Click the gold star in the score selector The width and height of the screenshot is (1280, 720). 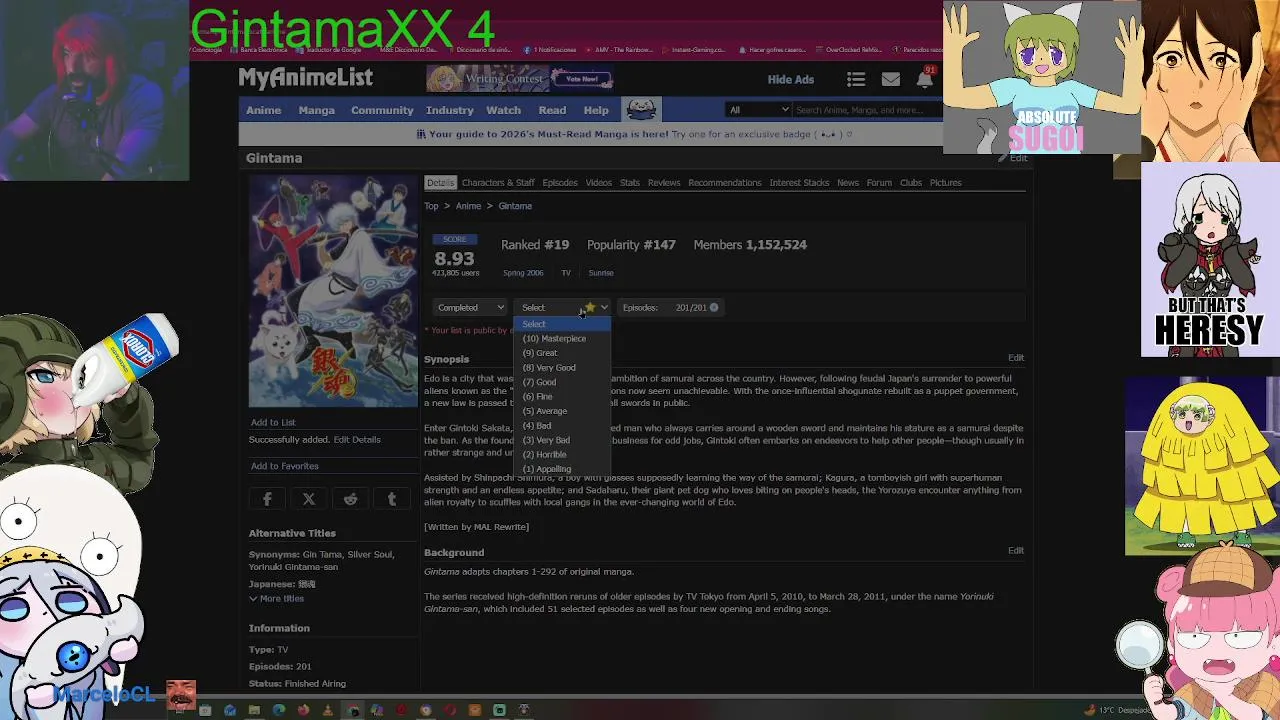(x=590, y=307)
